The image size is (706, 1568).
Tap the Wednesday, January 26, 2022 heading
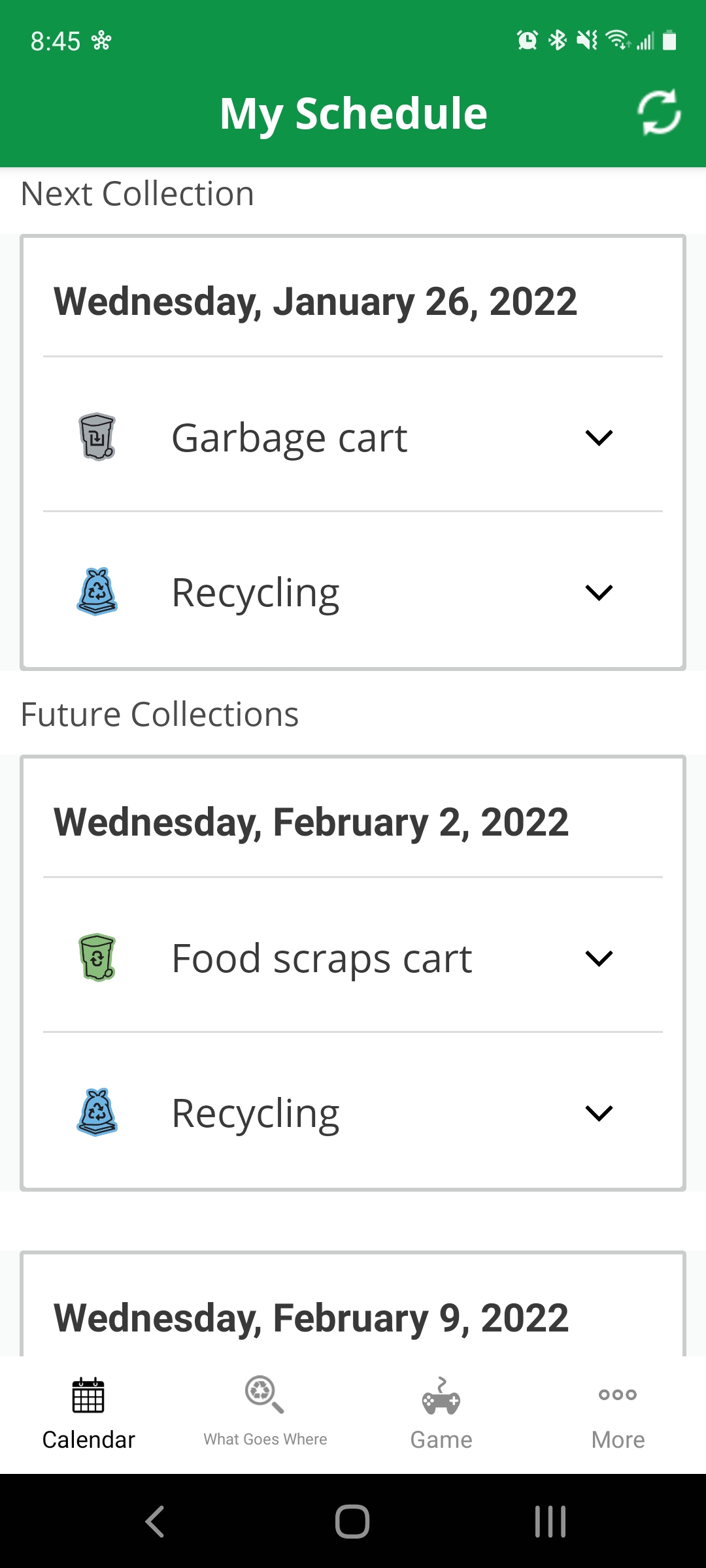point(315,301)
